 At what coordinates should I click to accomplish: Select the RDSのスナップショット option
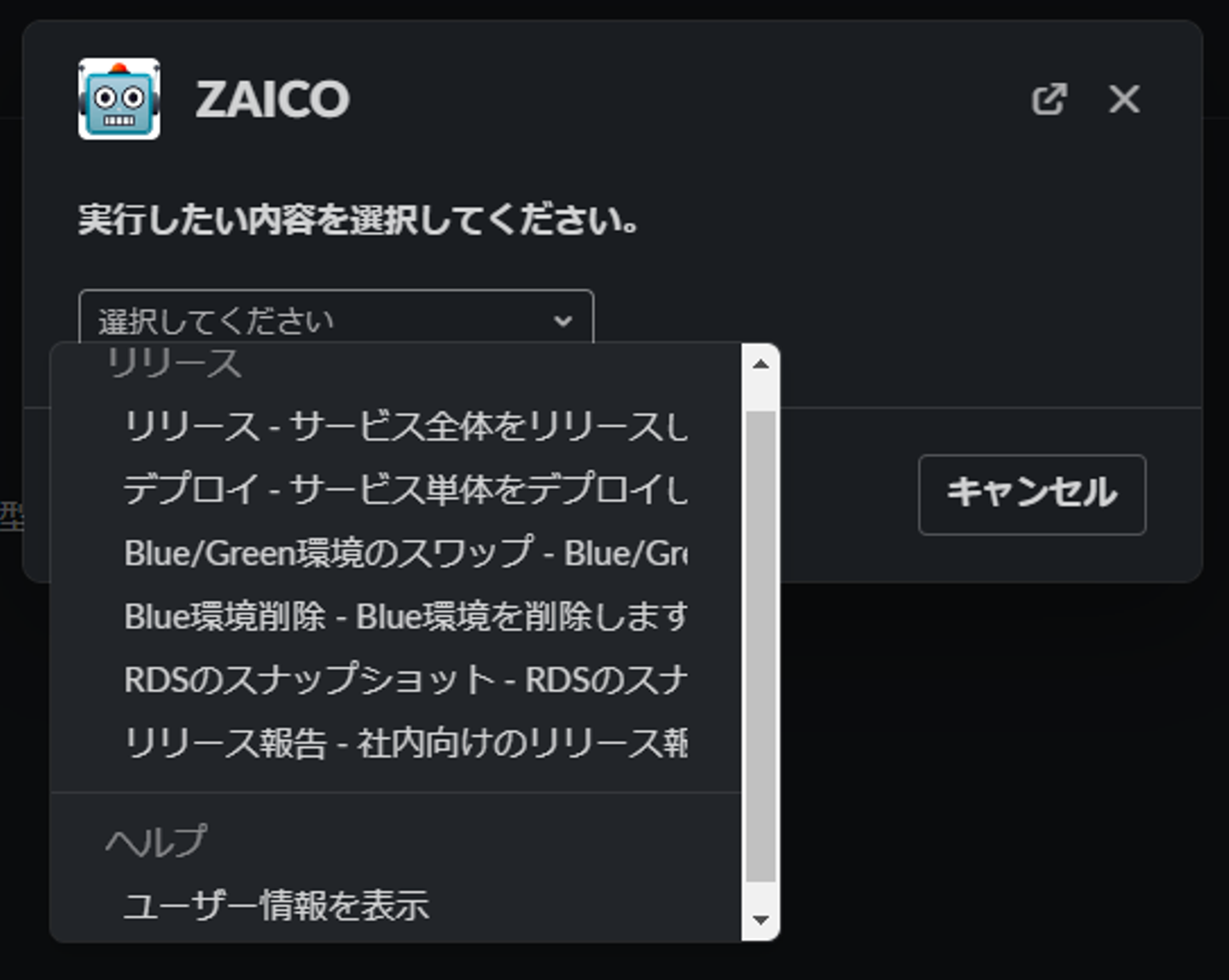pyautogui.click(x=405, y=680)
